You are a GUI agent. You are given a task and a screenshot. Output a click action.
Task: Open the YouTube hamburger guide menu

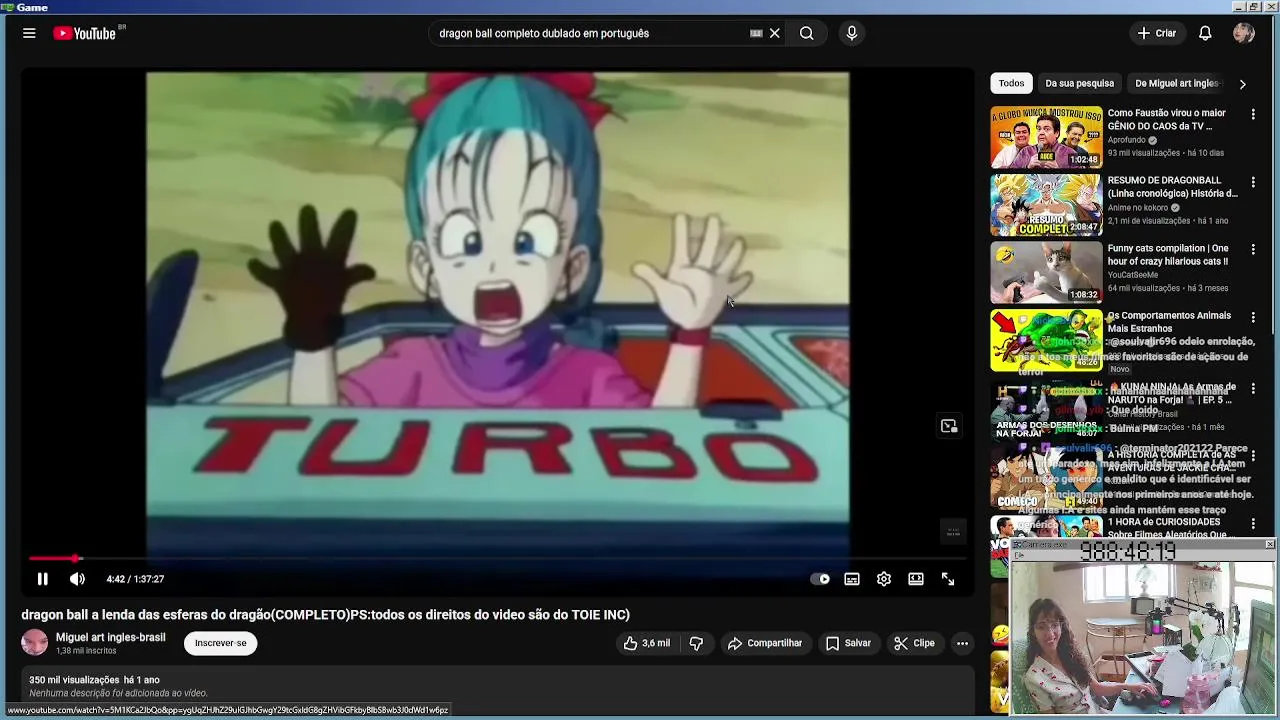coord(29,33)
